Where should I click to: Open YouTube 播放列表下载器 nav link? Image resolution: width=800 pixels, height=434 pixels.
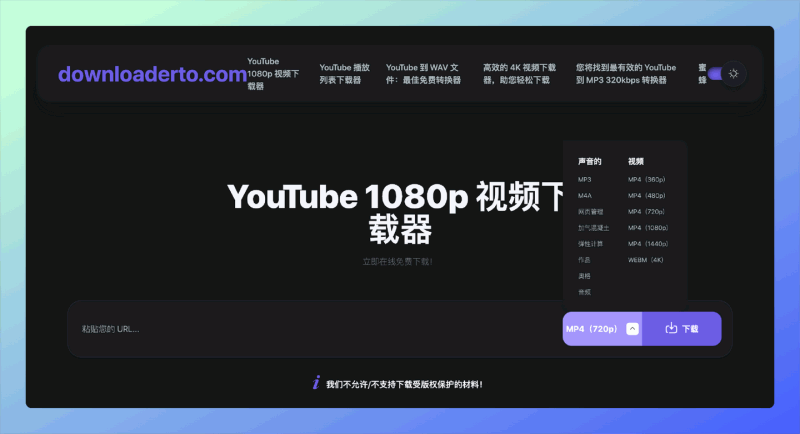344,73
